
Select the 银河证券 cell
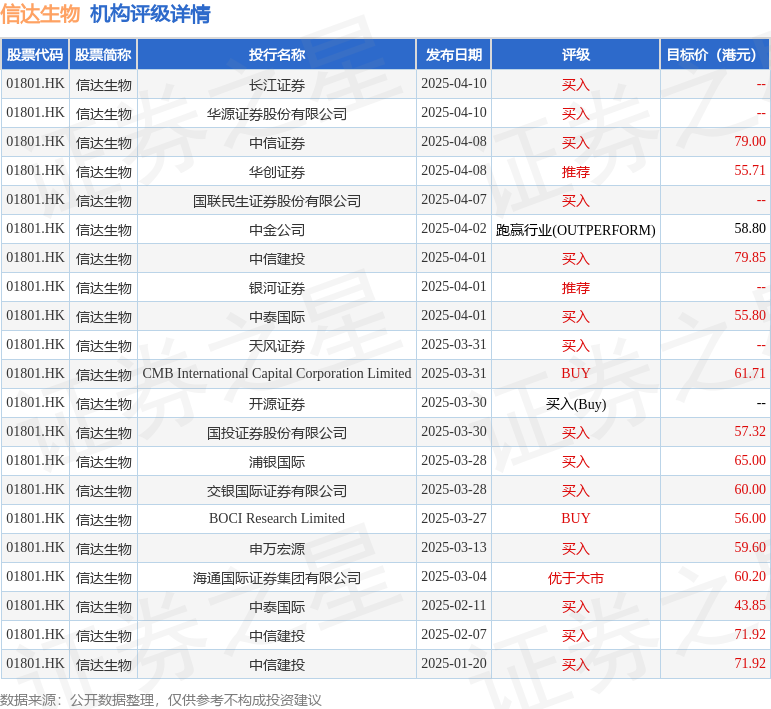tap(277, 288)
